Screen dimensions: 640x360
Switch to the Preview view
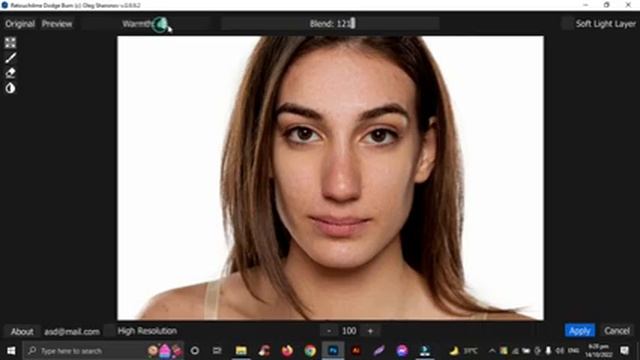(57, 24)
